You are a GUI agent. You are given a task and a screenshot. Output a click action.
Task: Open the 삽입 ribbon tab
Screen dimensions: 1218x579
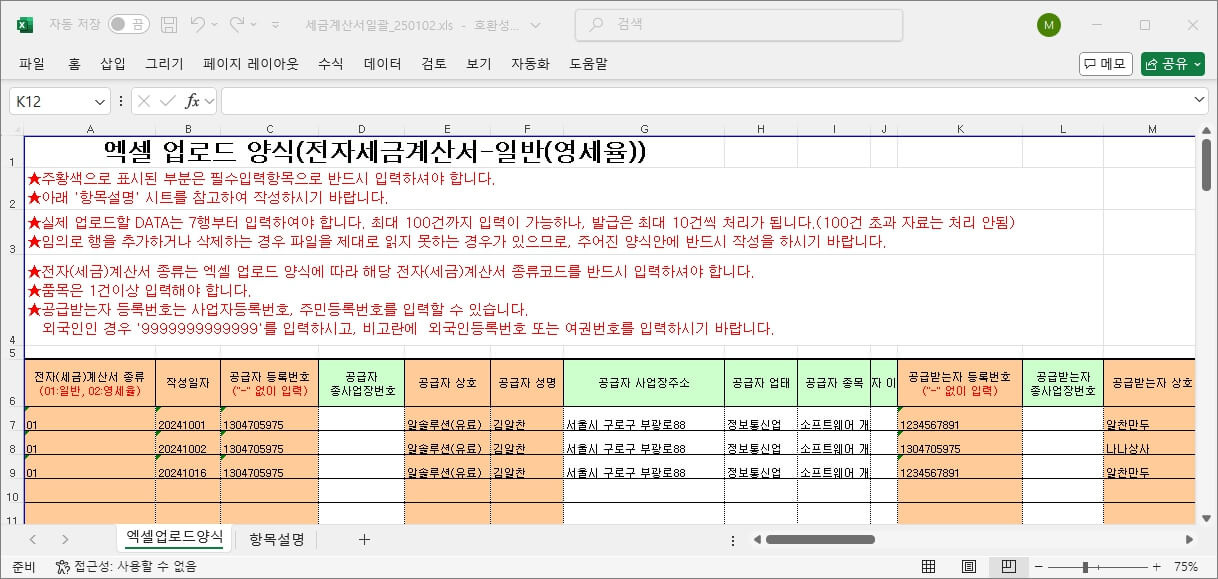coord(113,63)
